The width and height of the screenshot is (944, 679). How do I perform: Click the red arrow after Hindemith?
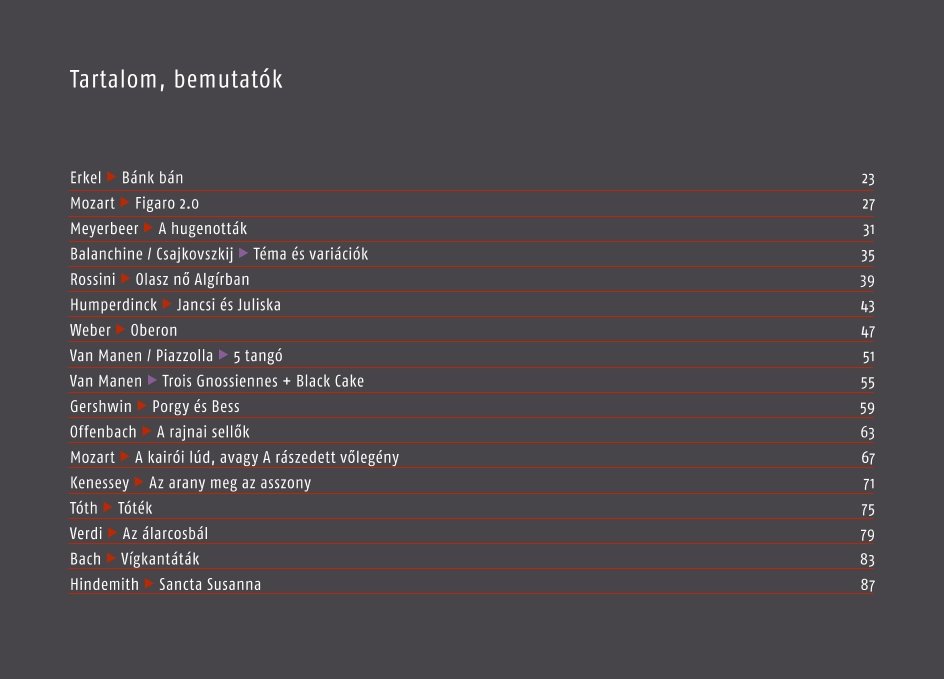[149, 584]
